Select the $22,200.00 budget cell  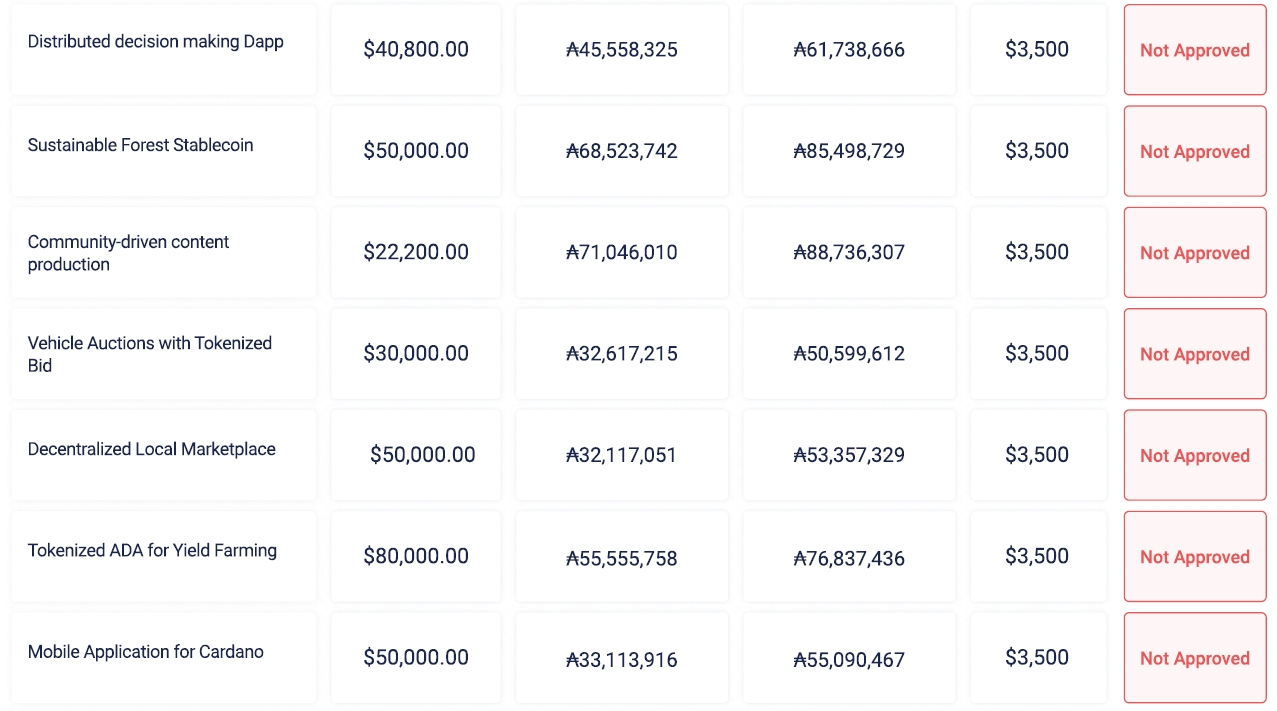click(x=416, y=253)
